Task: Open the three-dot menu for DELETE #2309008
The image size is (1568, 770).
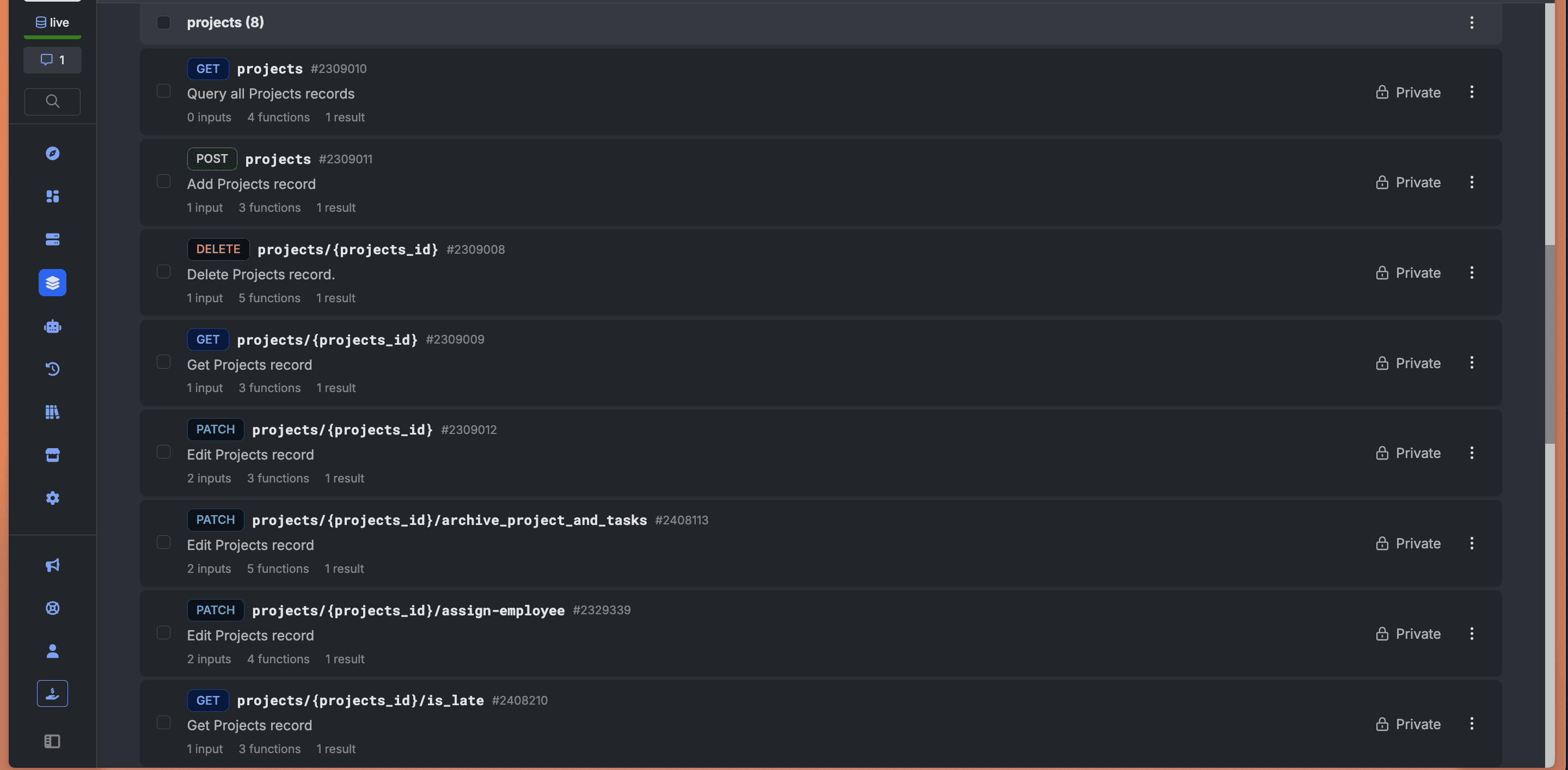Action: coord(1471,273)
